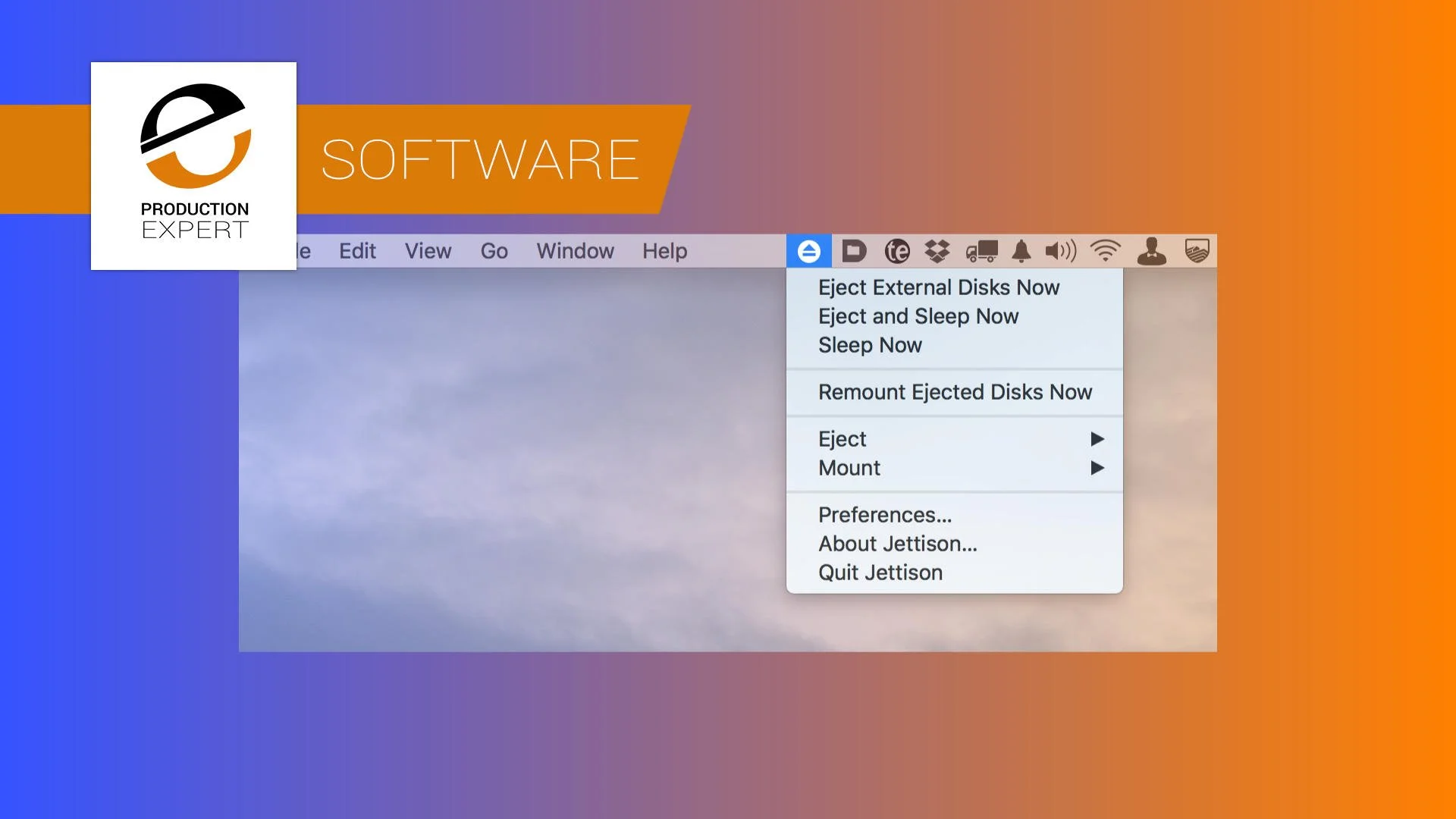
Task: Choose Sleep Now from the menu
Action: coord(871,345)
